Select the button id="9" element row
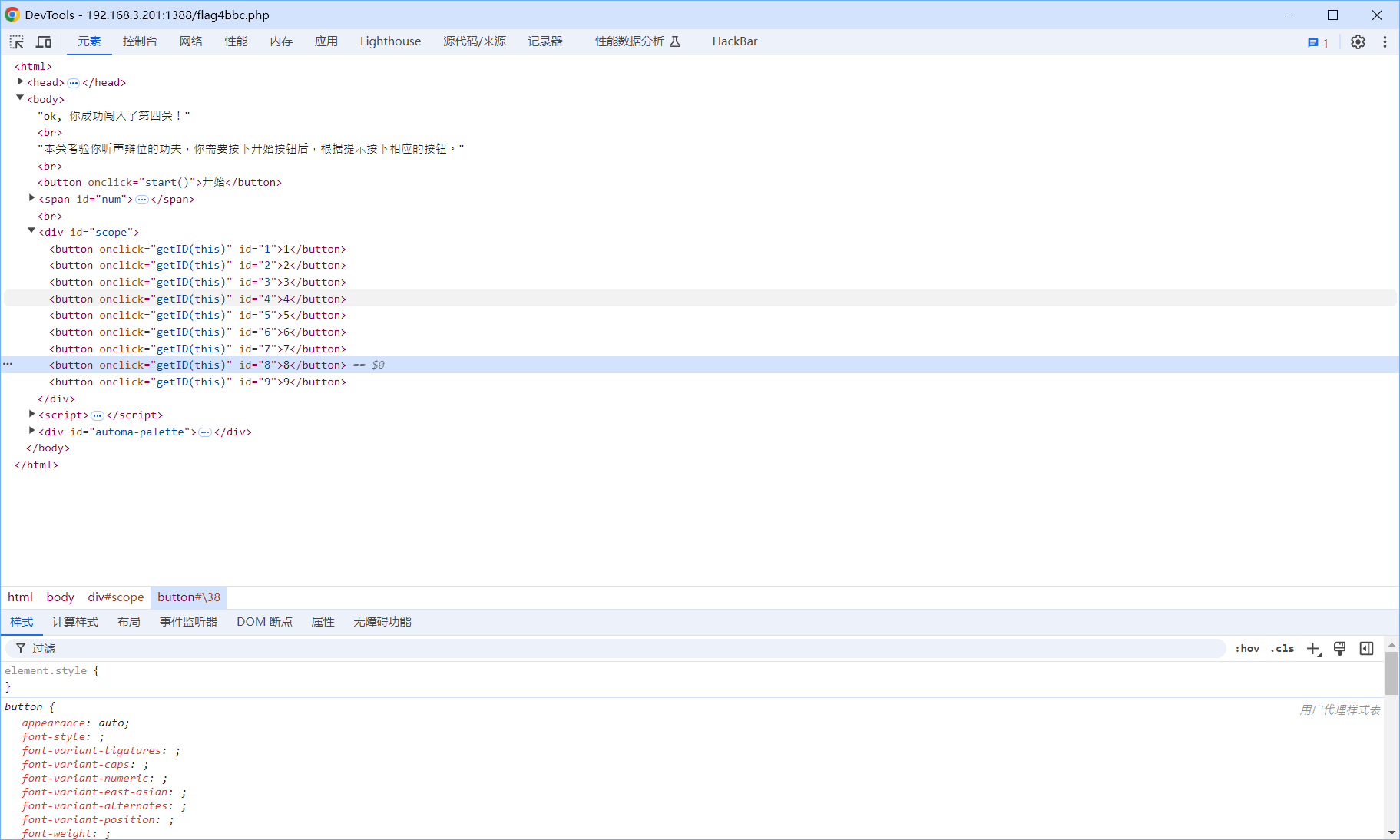The height and width of the screenshot is (840, 1400). coord(198,382)
